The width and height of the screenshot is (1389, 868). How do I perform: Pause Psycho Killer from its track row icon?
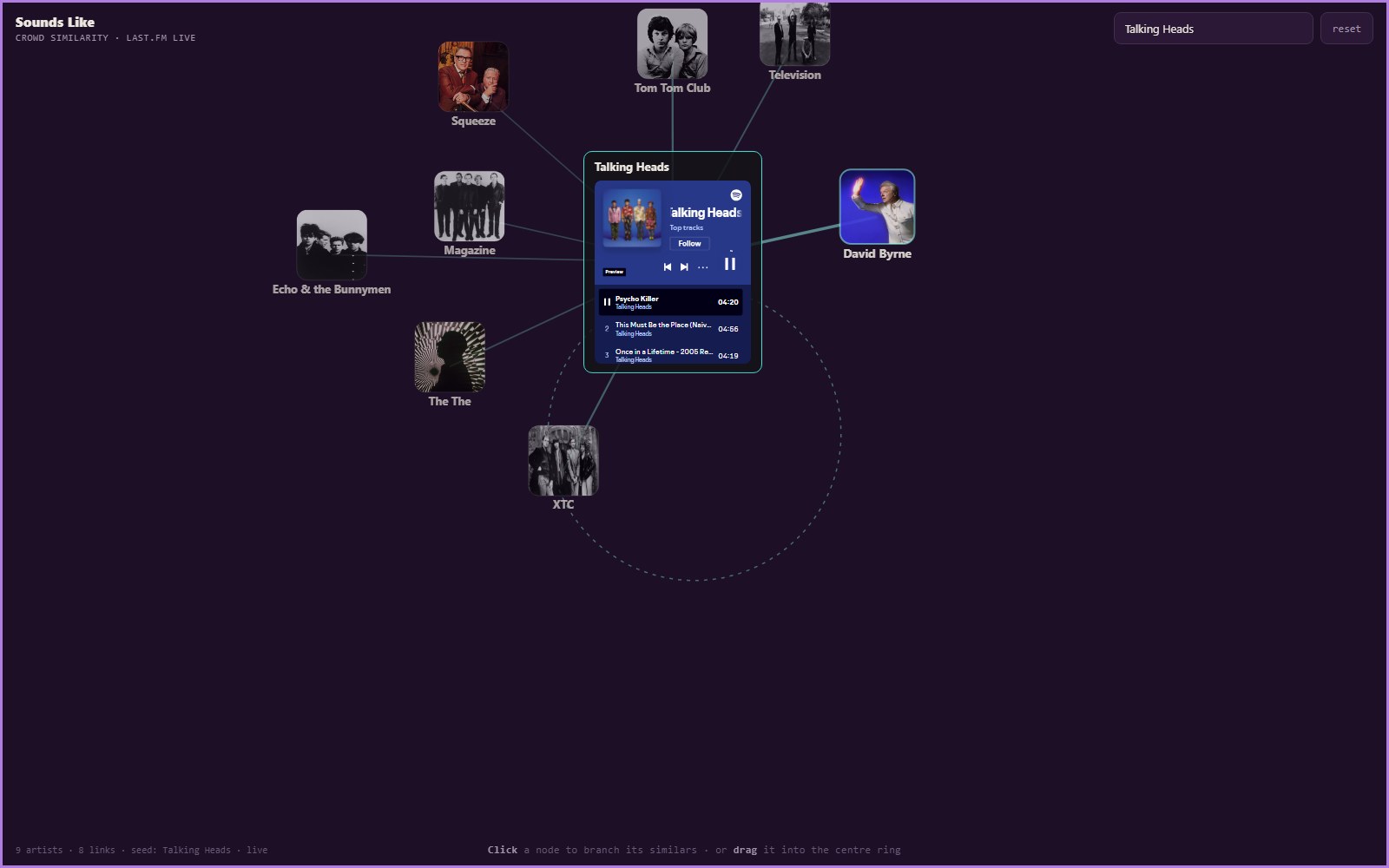[x=607, y=302]
